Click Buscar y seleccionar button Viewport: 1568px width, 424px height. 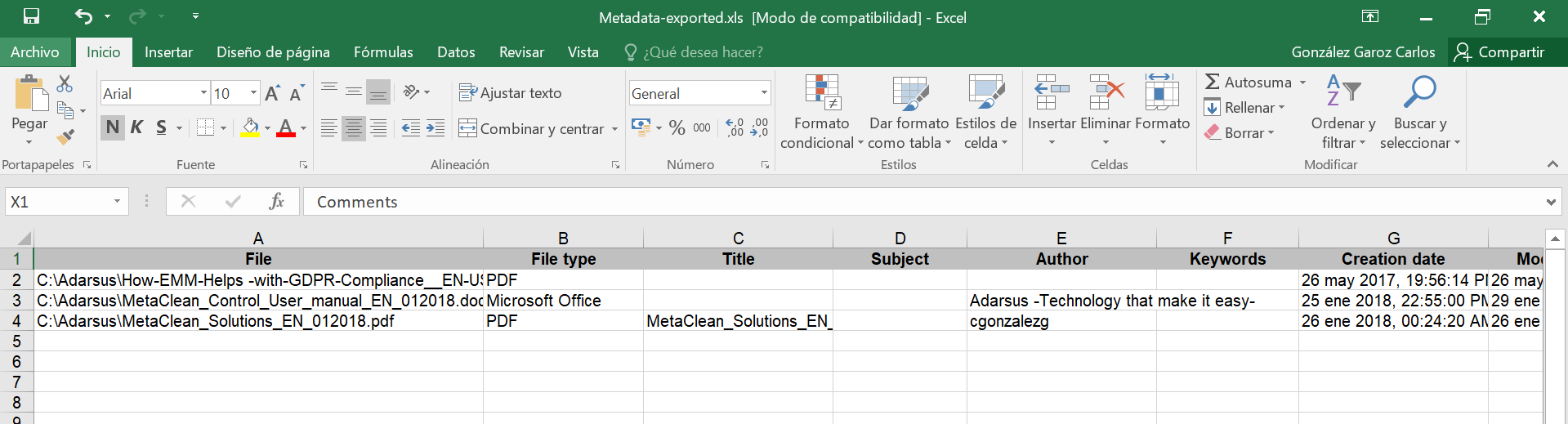coord(1419,112)
